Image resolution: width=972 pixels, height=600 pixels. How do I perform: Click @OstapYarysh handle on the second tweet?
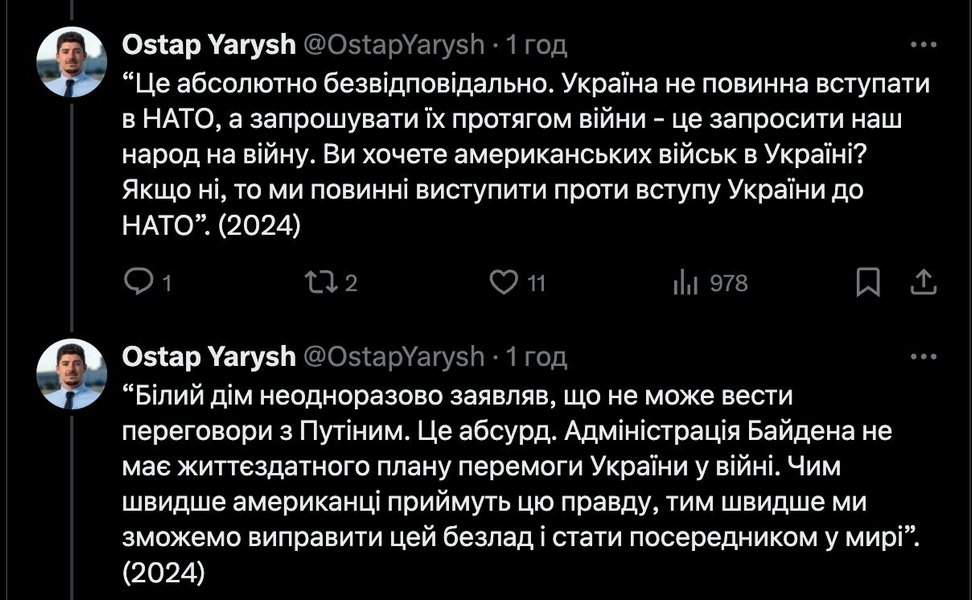pyautogui.click(x=392, y=356)
